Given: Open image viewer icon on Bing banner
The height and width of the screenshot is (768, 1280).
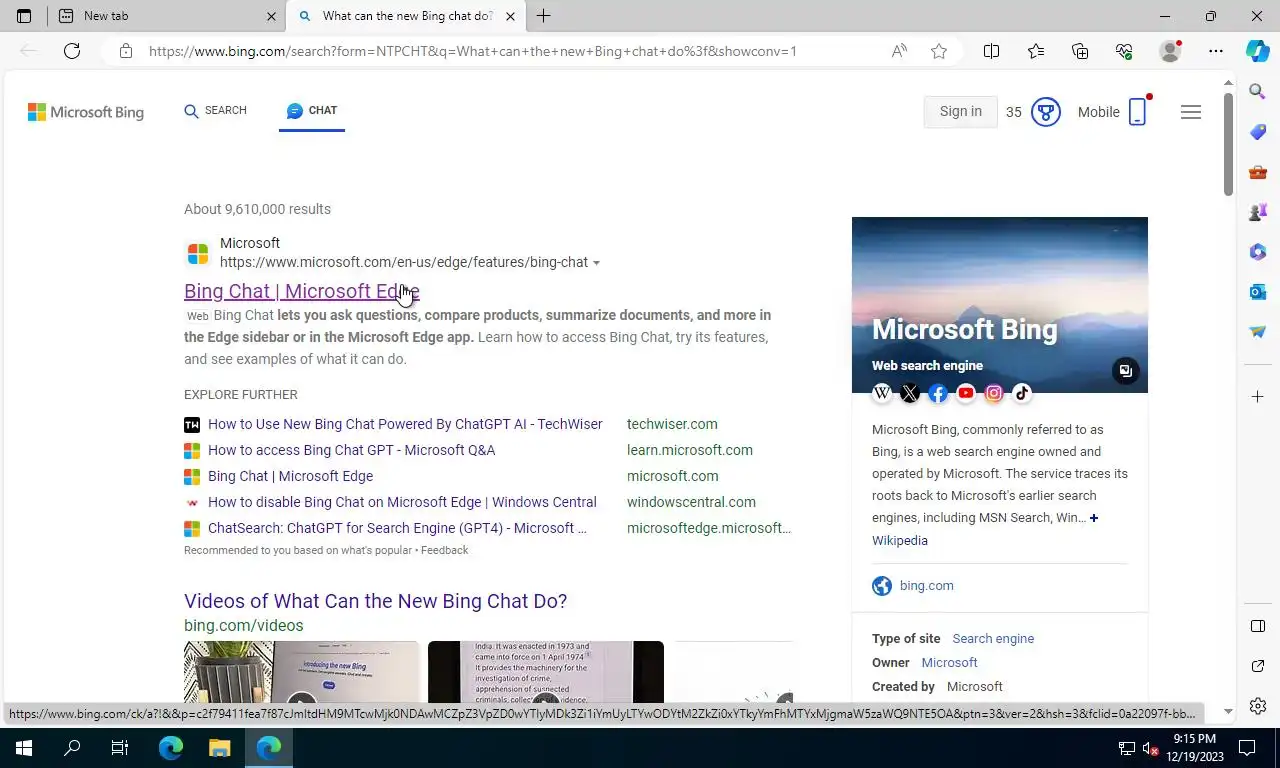Looking at the screenshot, I should [1125, 371].
